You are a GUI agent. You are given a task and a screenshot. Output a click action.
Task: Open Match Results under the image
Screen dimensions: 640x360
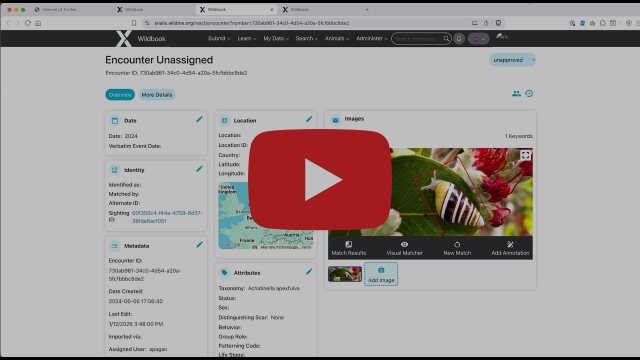point(349,248)
